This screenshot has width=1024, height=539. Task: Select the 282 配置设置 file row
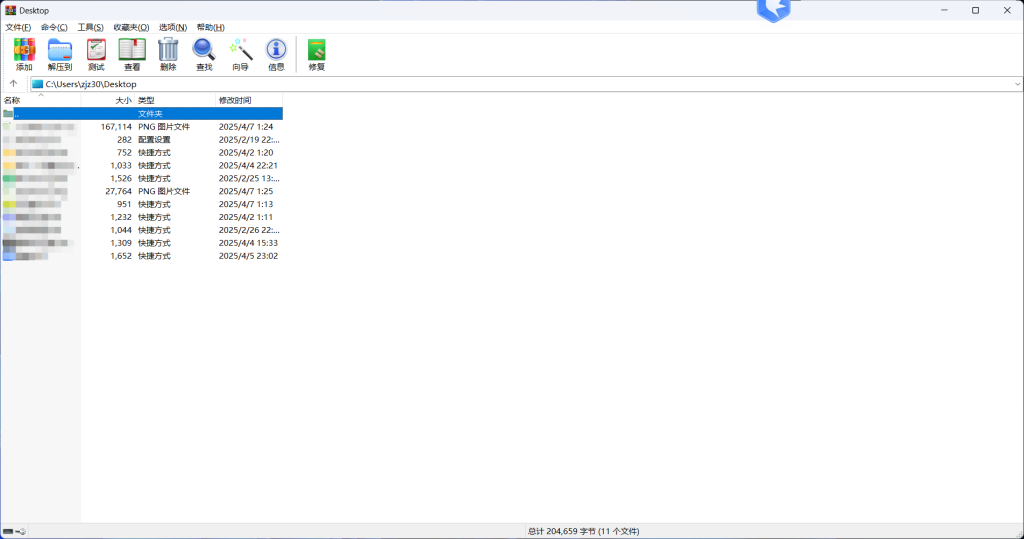pyautogui.click(x=142, y=140)
